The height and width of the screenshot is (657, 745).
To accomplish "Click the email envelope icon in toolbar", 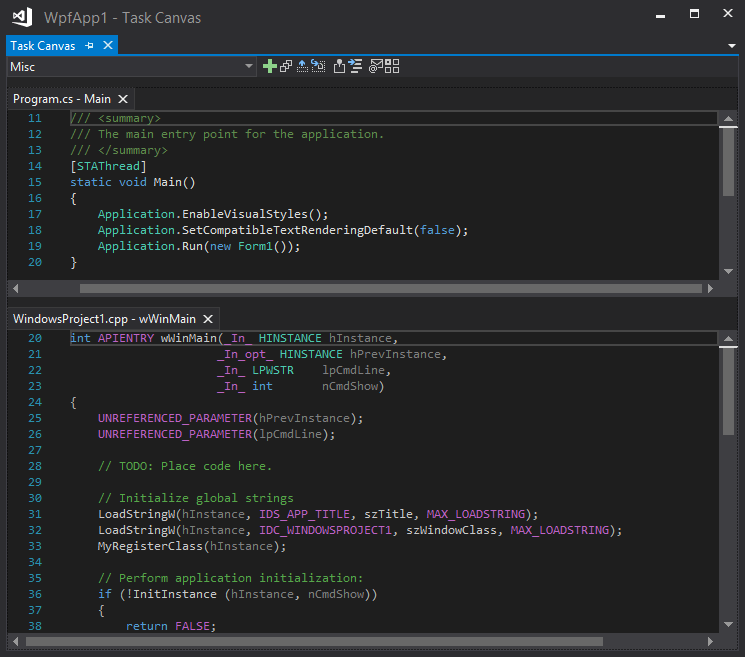I will 376,66.
